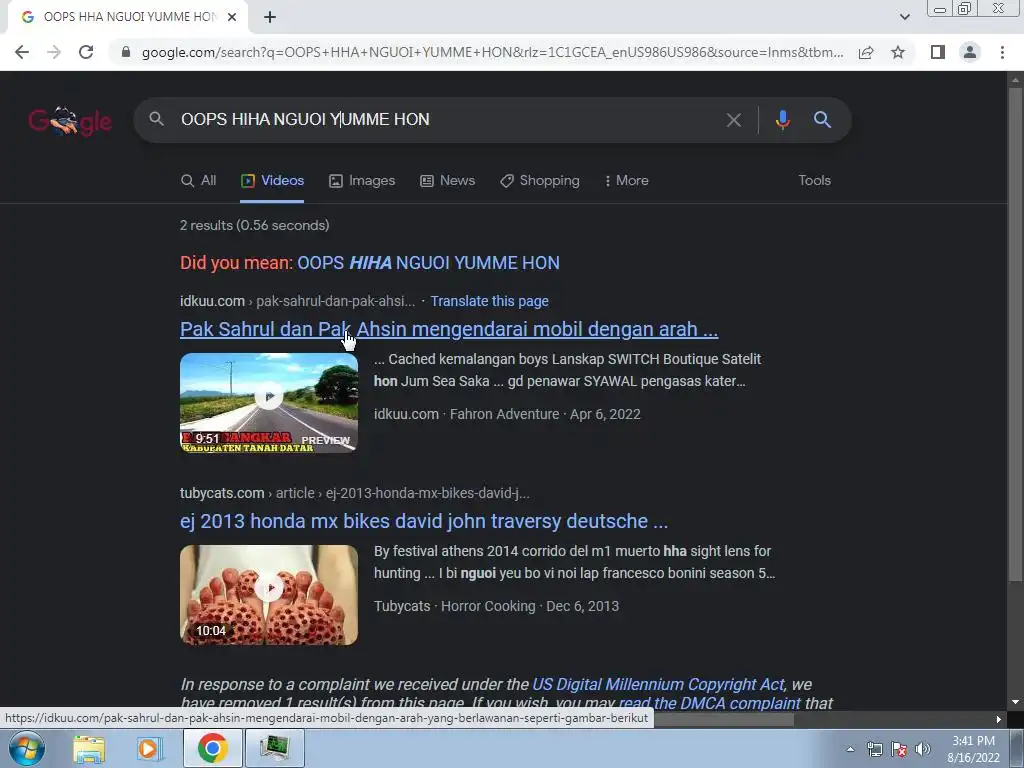1024x768 pixels.
Task: Start voice search with microphone
Action: 782,120
